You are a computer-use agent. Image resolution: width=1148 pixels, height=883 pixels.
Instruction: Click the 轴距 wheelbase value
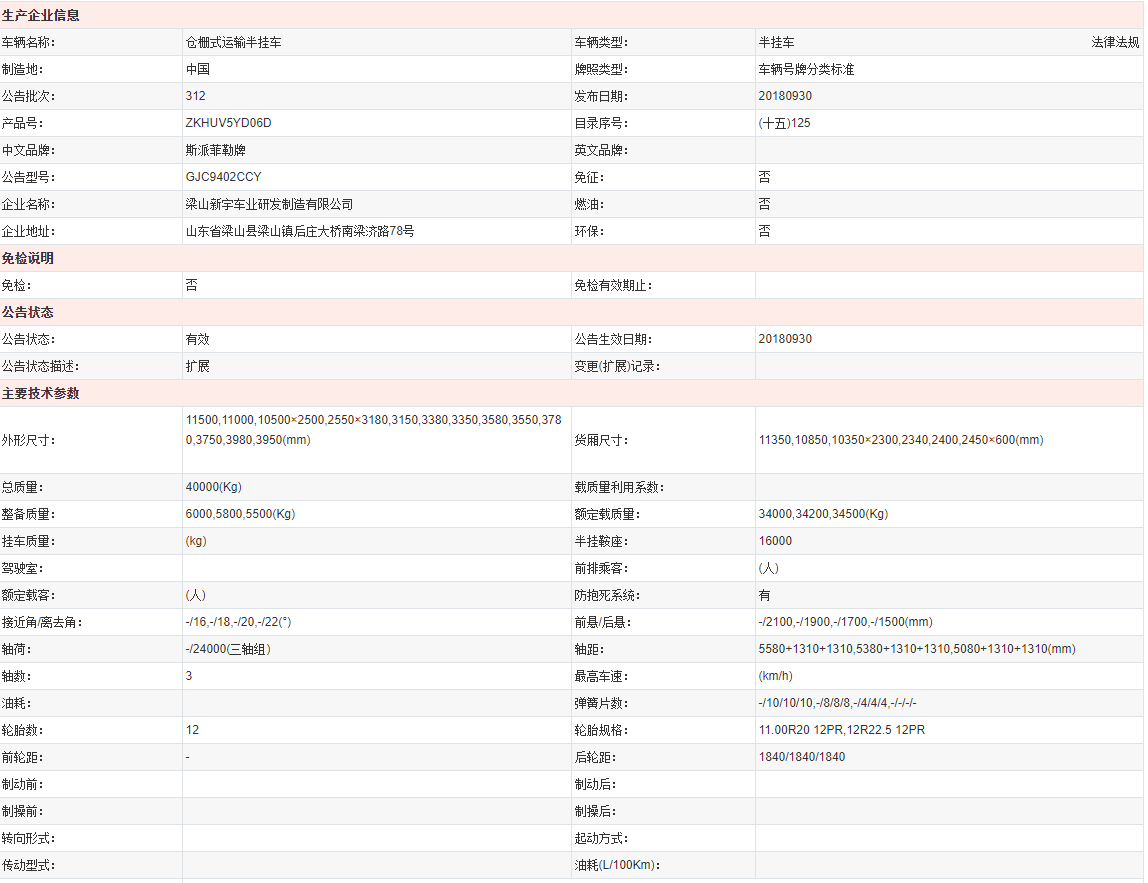[916, 650]
